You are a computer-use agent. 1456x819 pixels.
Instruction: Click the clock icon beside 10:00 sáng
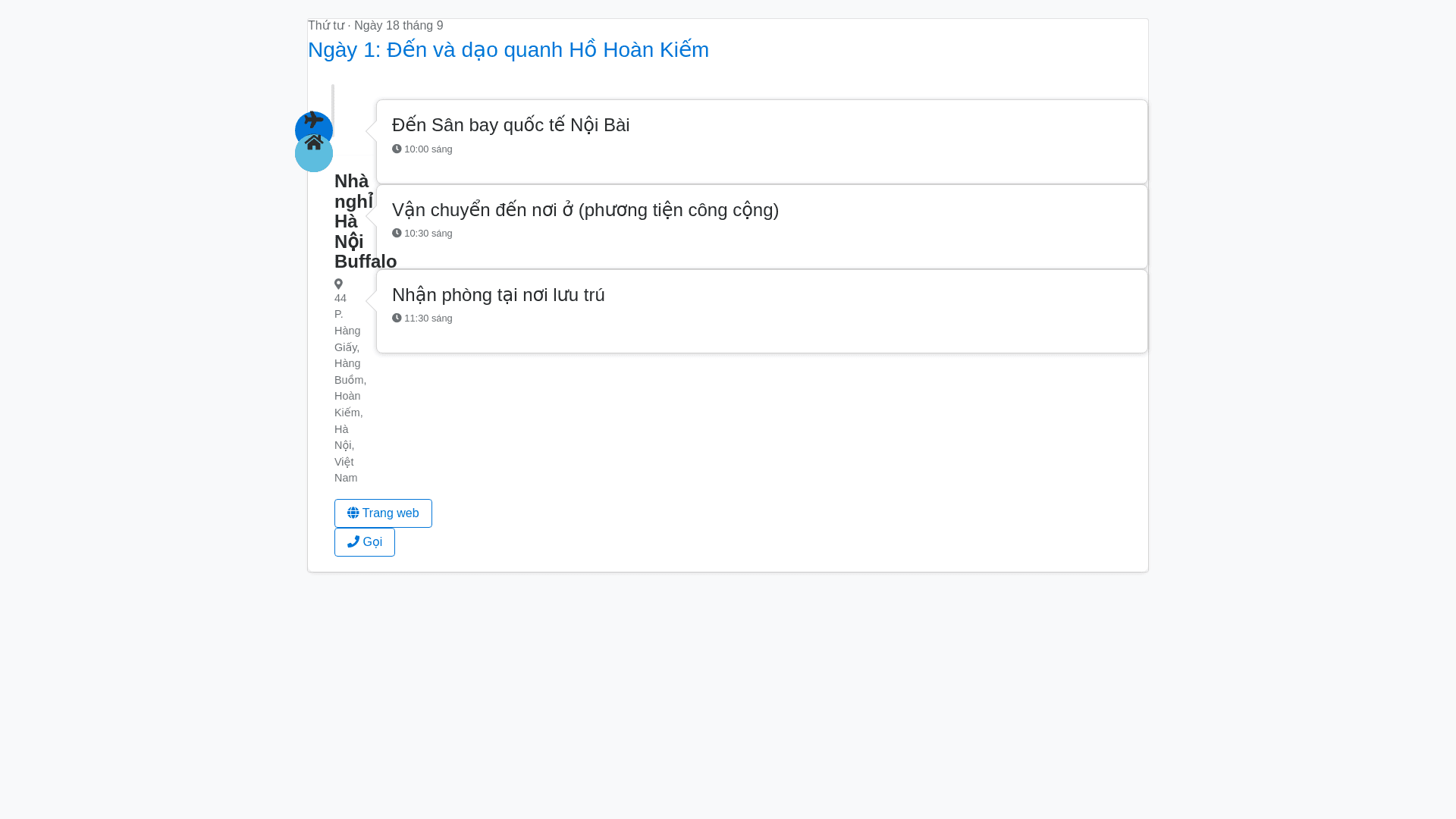pos(397,149)
